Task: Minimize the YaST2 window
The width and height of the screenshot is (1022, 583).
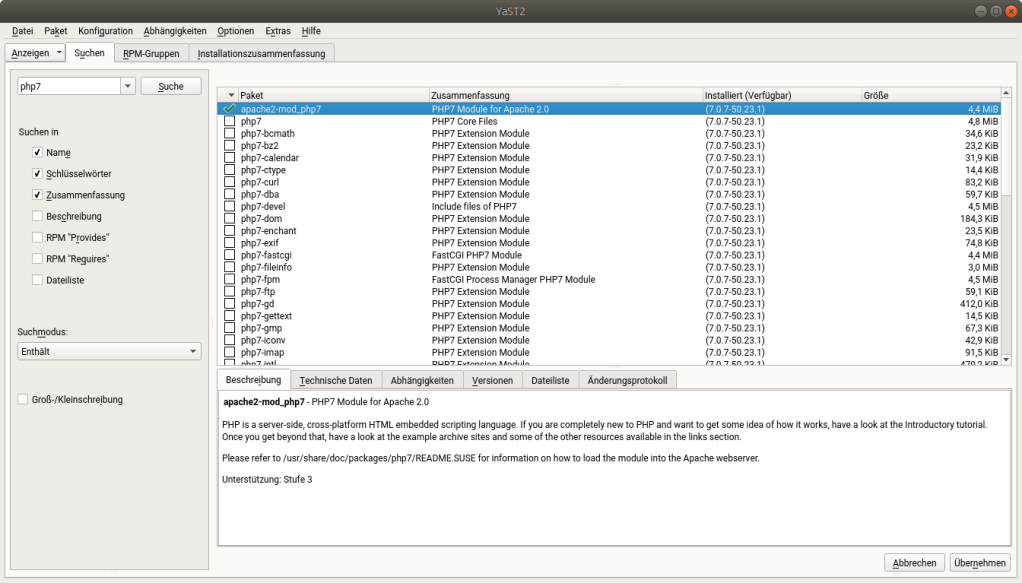Action: (981, 11)
